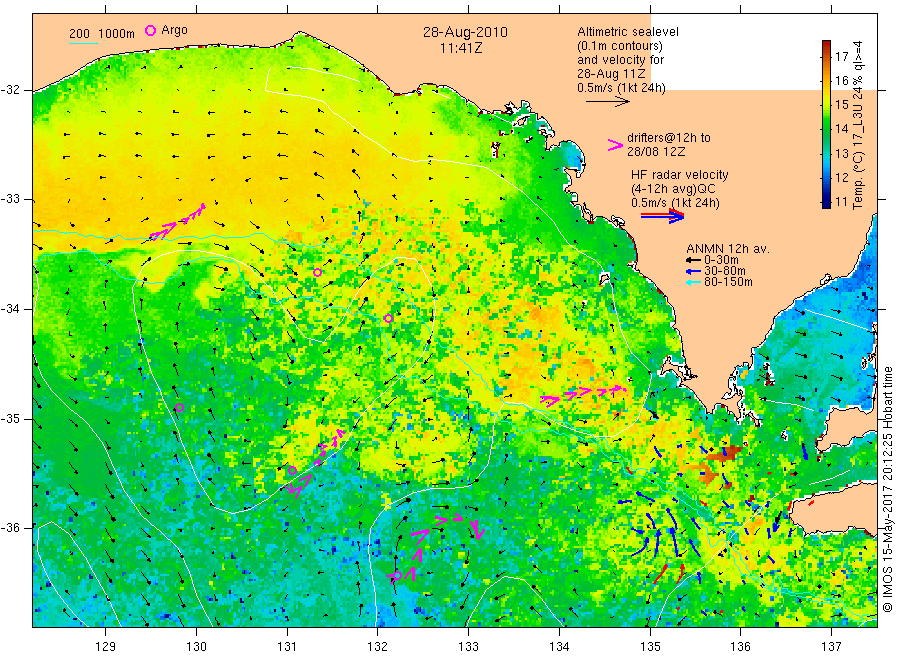Click the longitude axis label 137

[831, 647]
